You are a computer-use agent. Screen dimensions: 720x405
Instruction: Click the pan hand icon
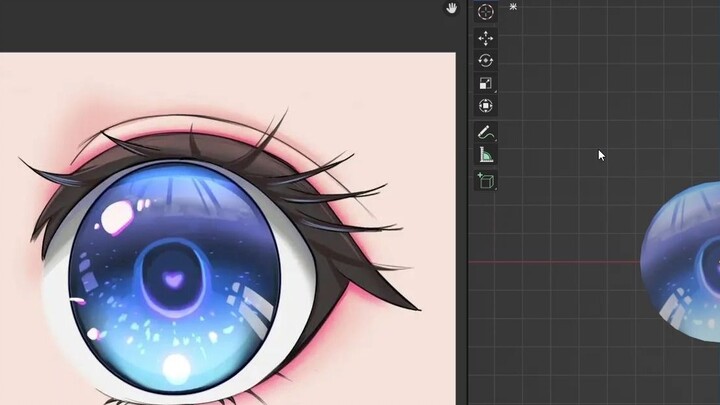(x=452, y=8)
